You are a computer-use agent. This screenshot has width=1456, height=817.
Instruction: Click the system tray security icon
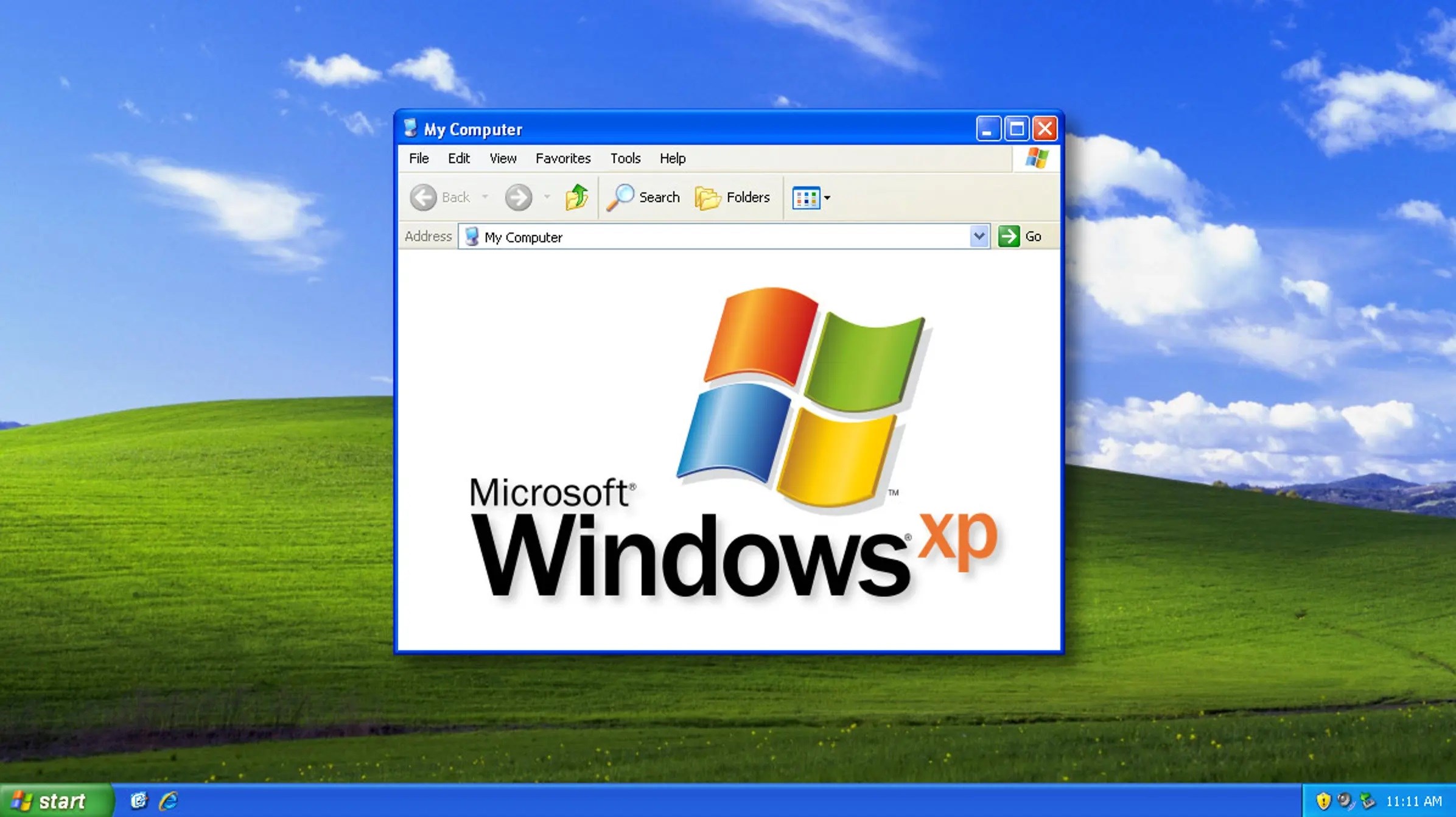coord(1322,800)
